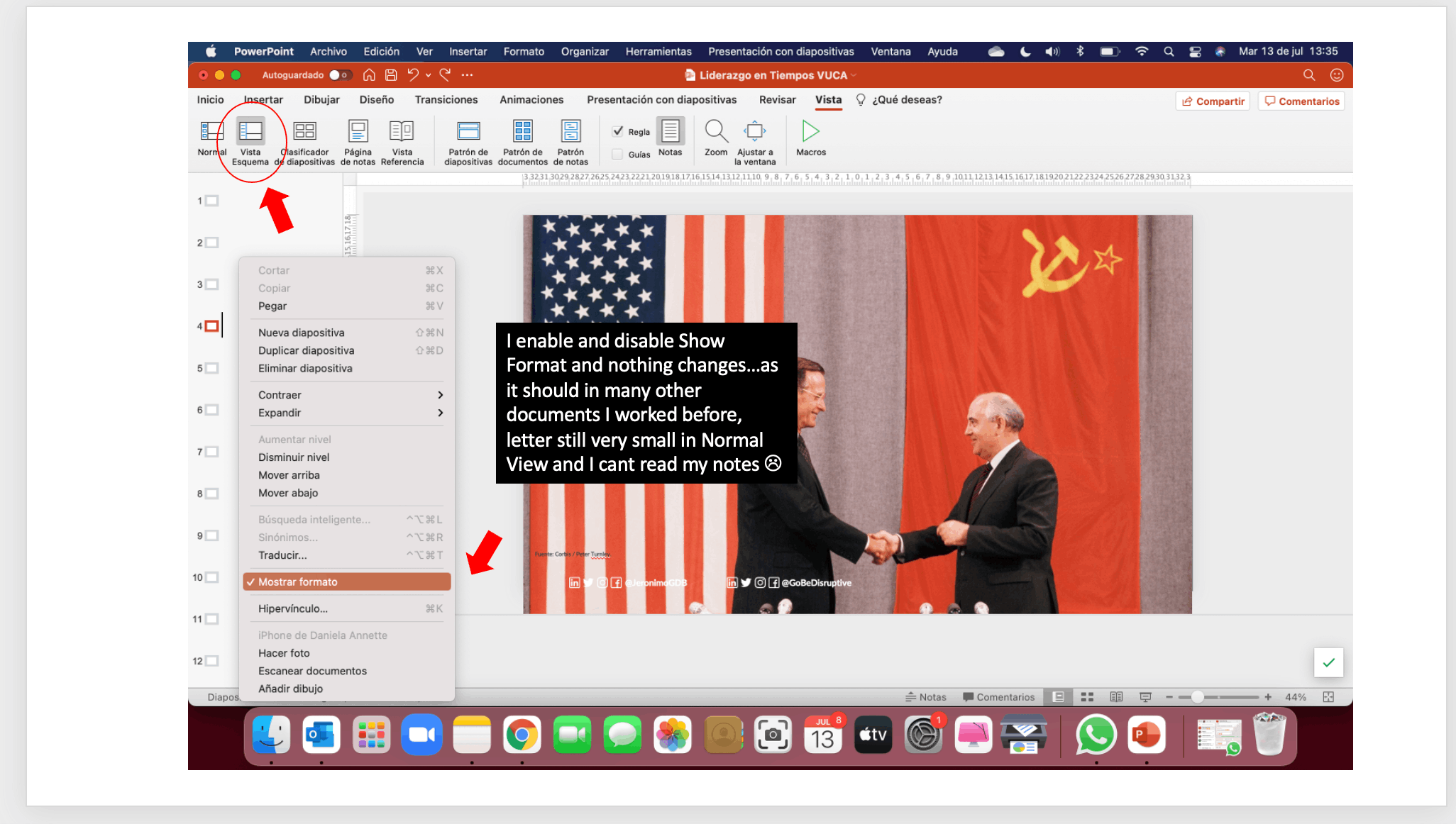The width and height of the screenshot is (1456, 824).
Task: Click the save icon in title bar
Action: click(391, 74)
